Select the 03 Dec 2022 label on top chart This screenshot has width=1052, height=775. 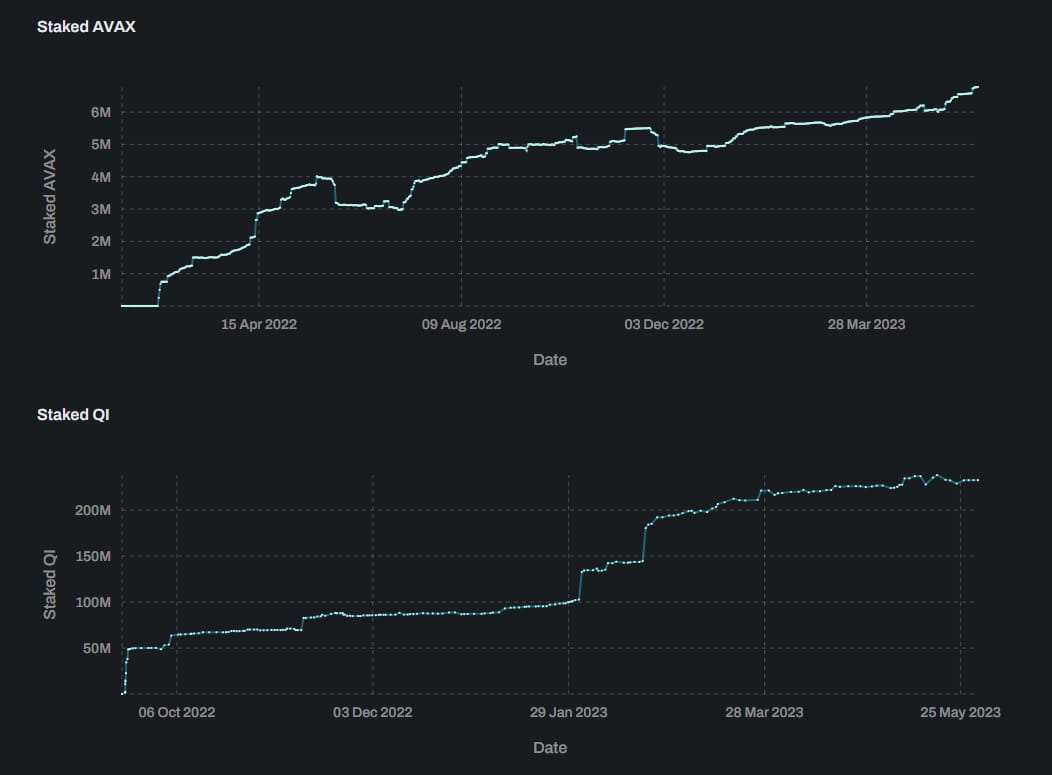pos(664,324)
